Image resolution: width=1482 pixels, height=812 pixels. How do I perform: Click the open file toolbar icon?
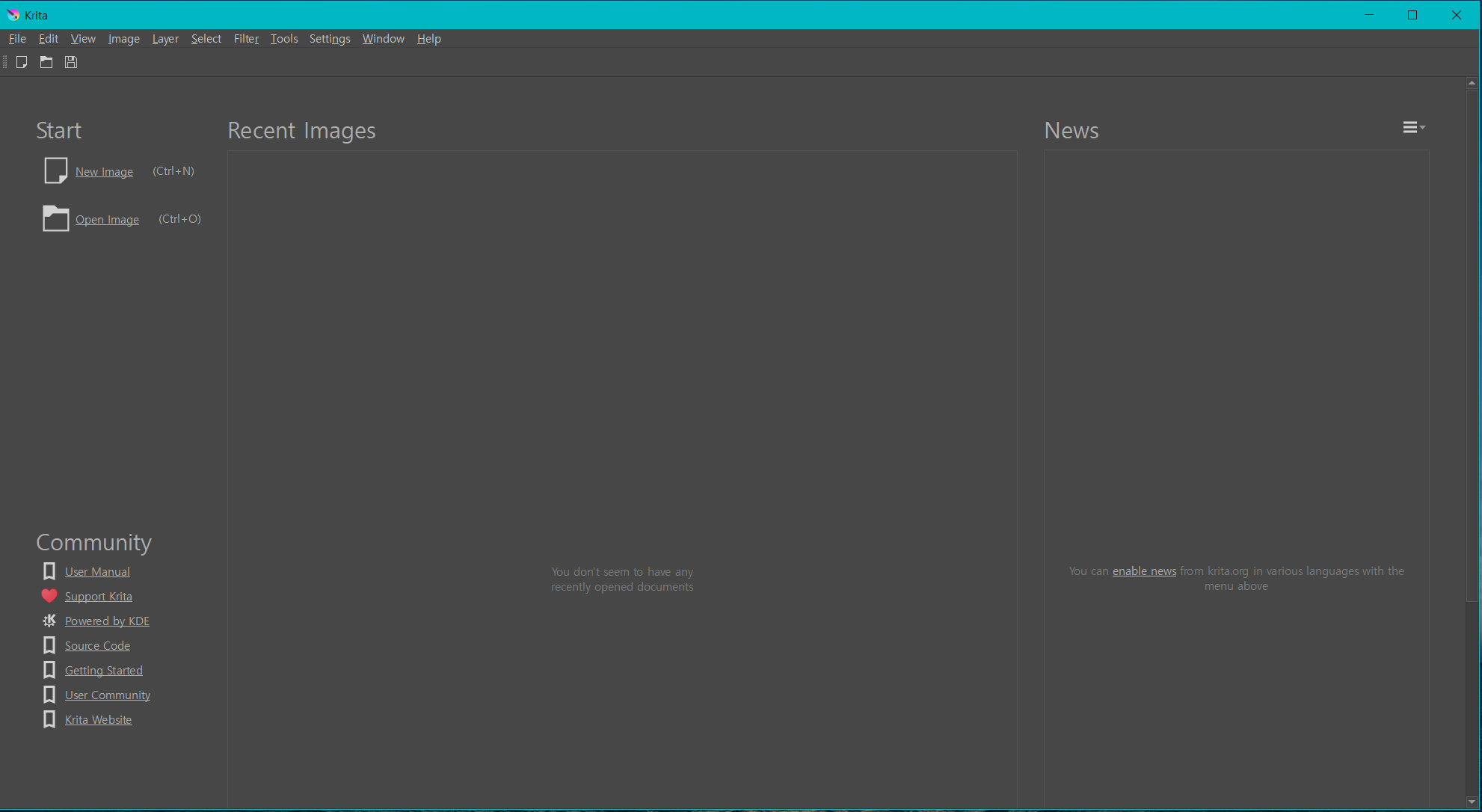tap(46, 62)
